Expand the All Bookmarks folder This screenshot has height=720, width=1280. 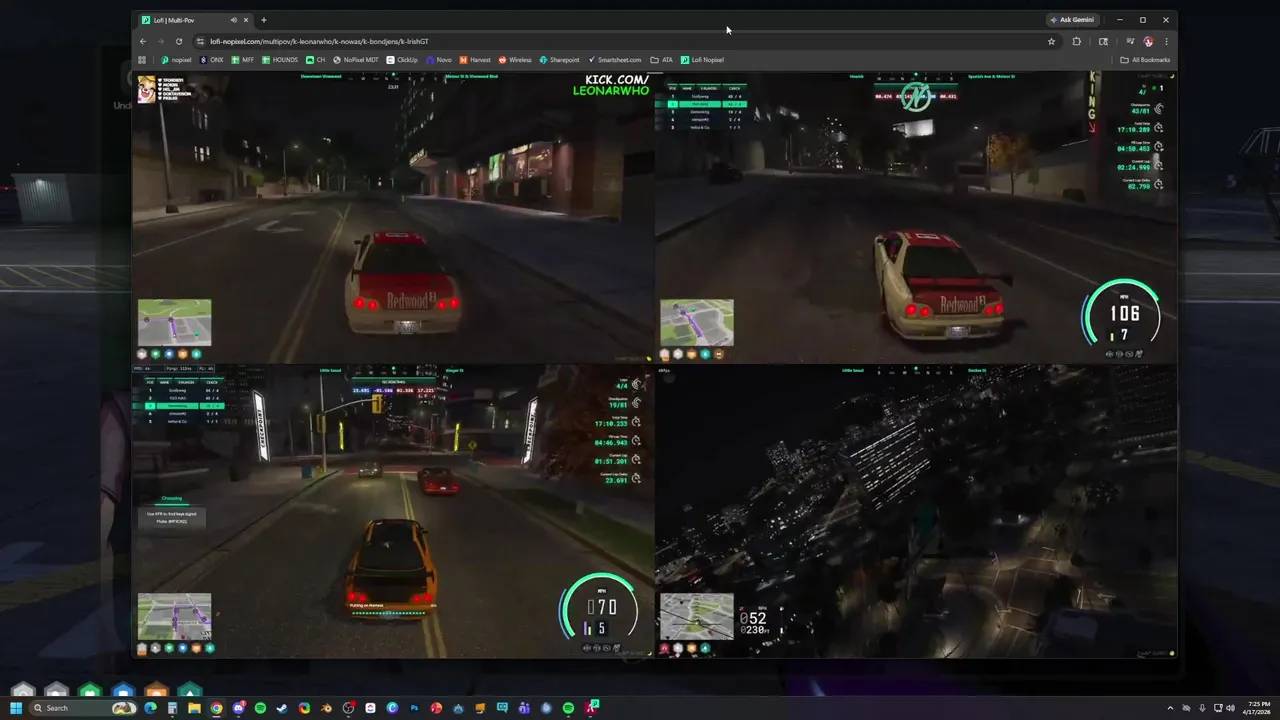1146,60
